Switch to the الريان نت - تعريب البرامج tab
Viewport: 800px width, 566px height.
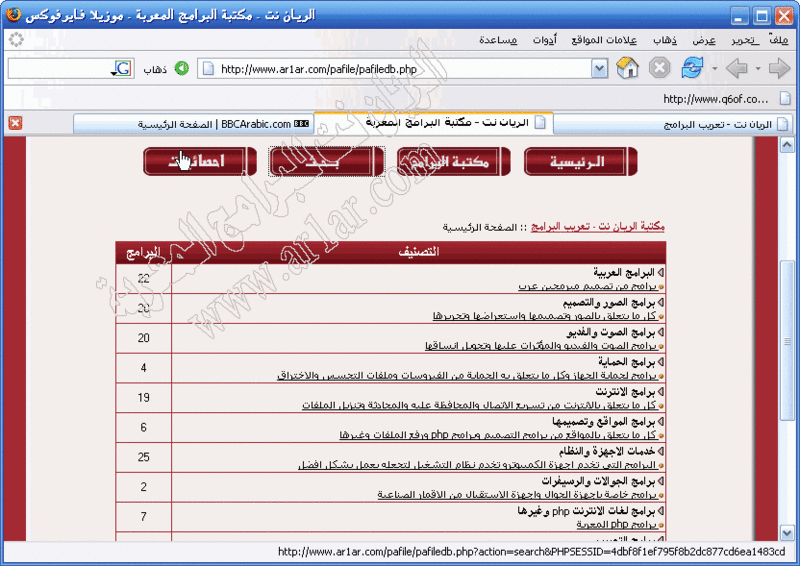coord(673,124)
